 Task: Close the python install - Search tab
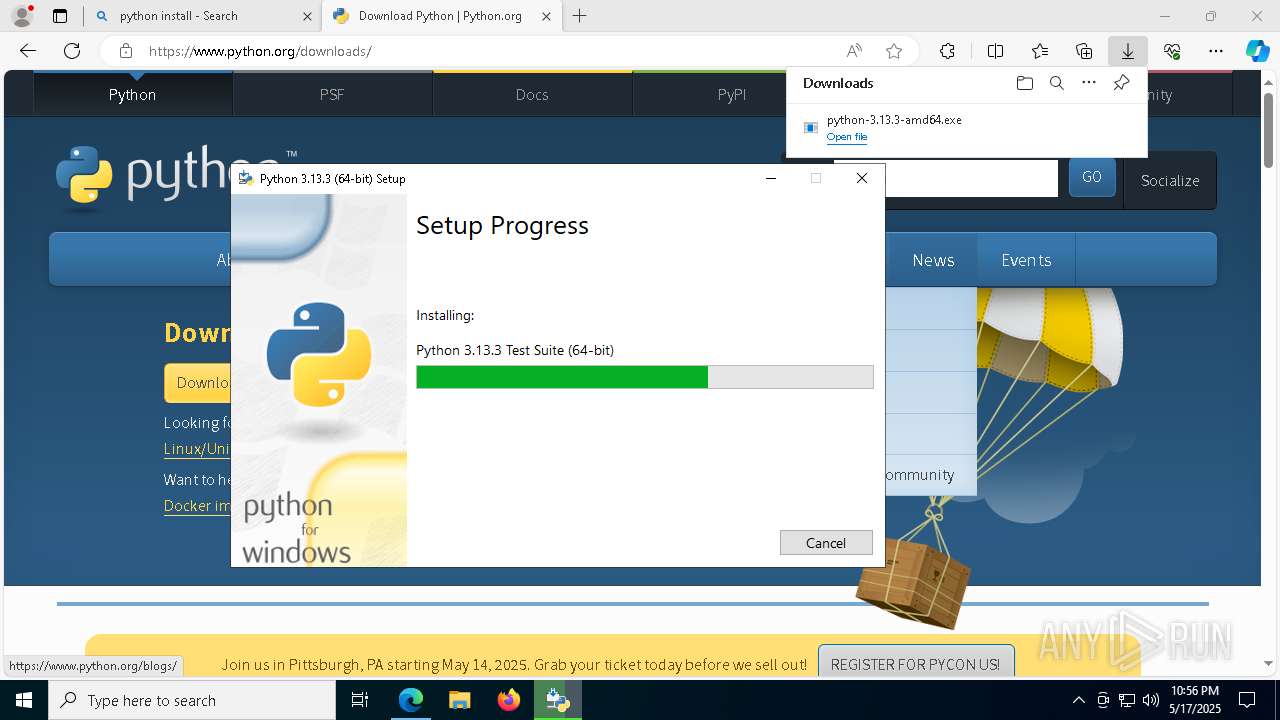[x=306, y=16]
